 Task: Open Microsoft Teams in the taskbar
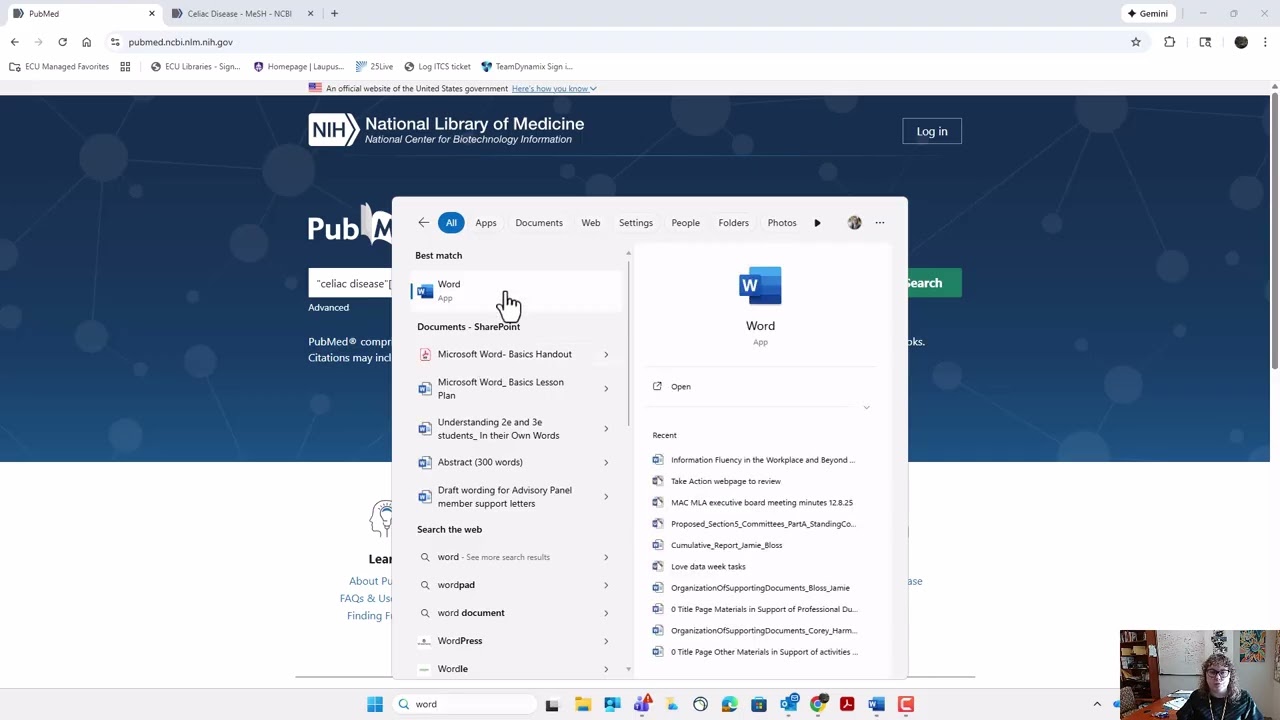642,704
